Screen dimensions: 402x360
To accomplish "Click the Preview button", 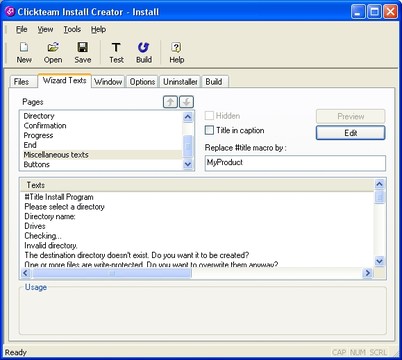I will (x=350, y=116).
